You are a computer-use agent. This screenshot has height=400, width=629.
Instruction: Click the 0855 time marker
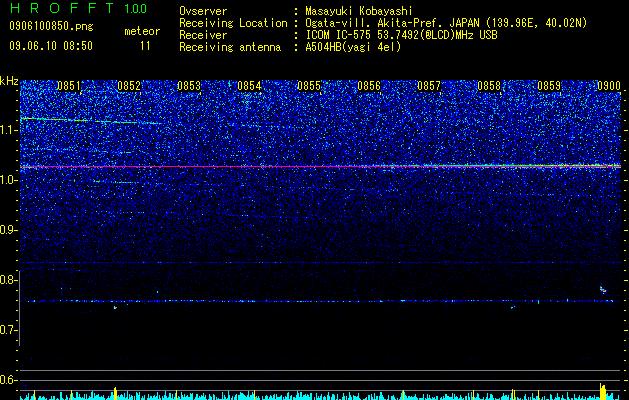[309, 86]
